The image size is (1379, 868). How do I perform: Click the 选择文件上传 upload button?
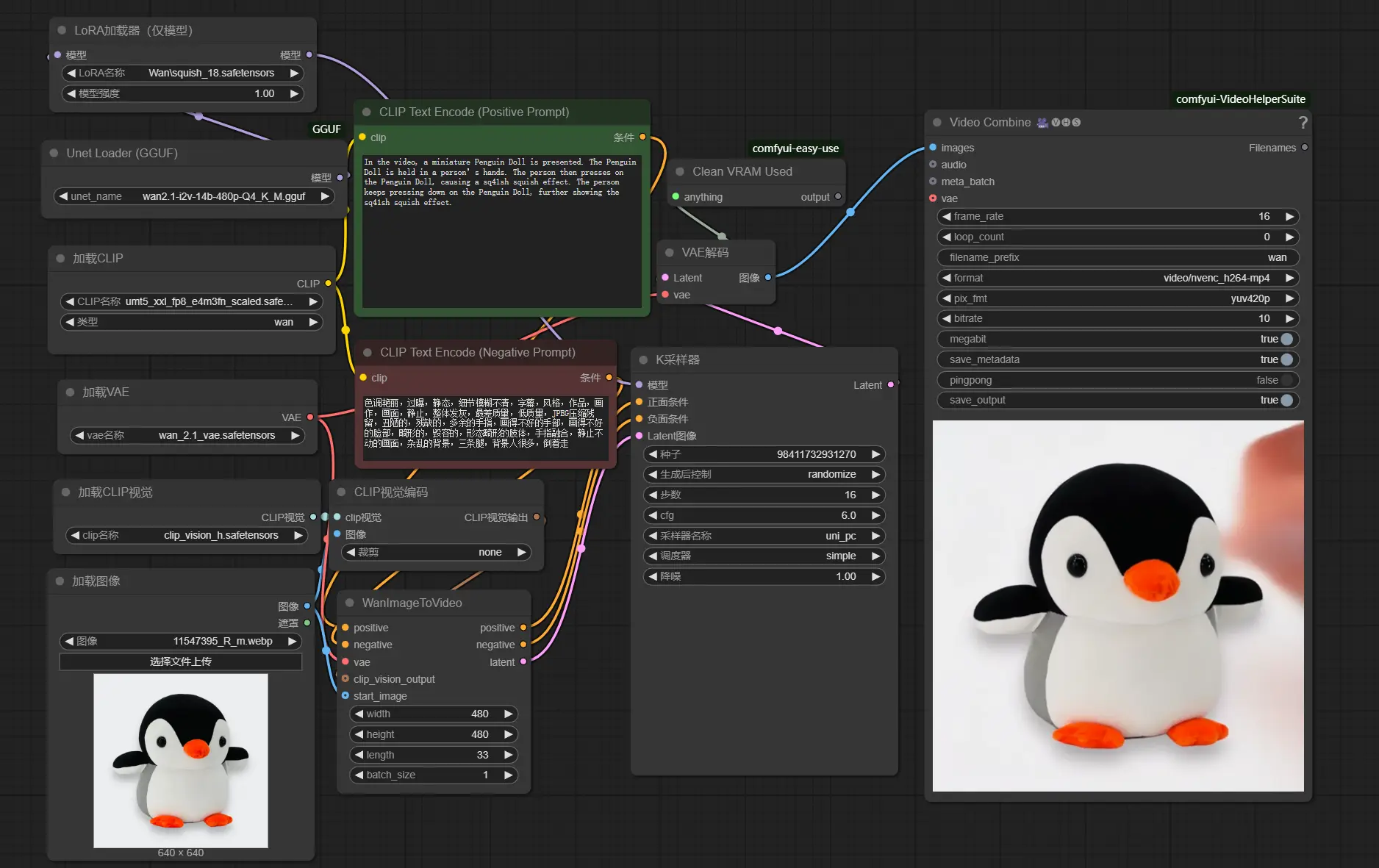coord(181,661)
